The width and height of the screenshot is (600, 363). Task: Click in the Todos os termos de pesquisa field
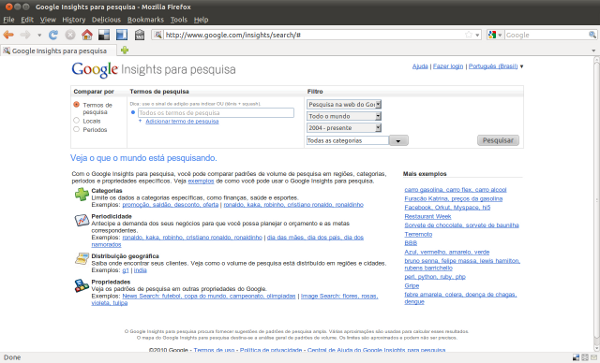(x=216, y=112)
